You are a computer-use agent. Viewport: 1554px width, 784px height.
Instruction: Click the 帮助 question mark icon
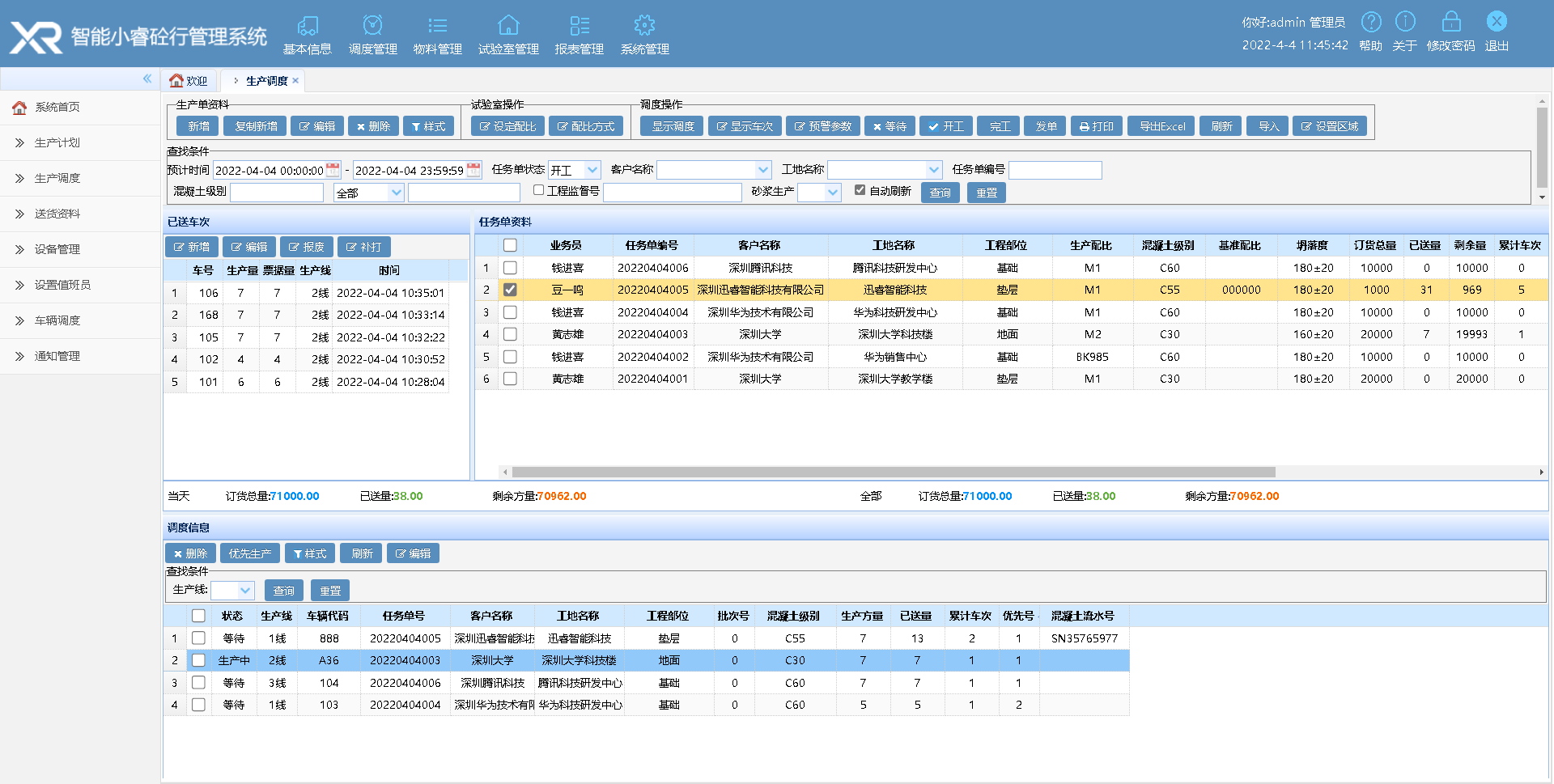(x=1371, y=22)
